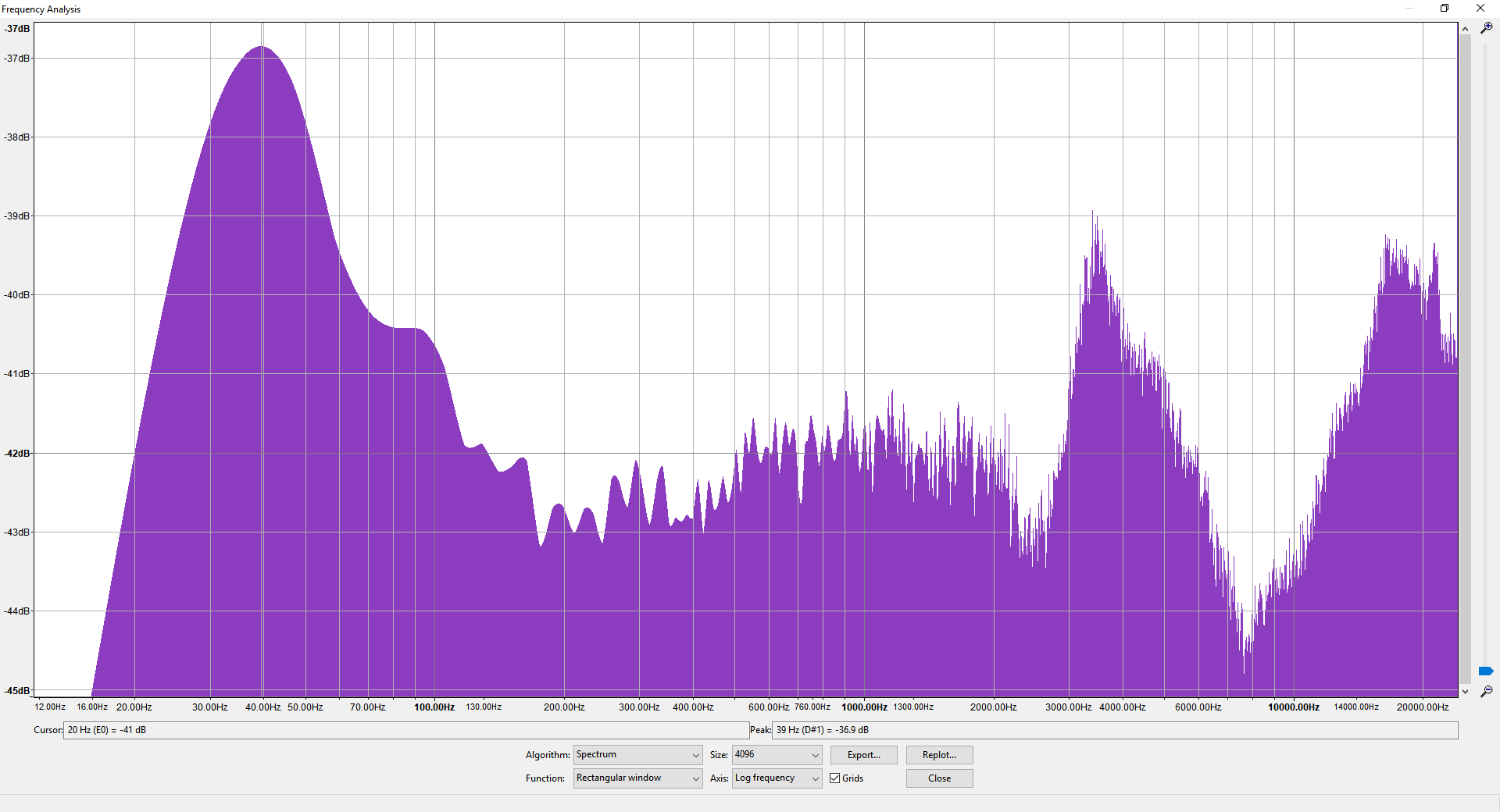
Task: Click the 20.00Hz axis label
Action: pyautogui.click(x=134, y=707)
